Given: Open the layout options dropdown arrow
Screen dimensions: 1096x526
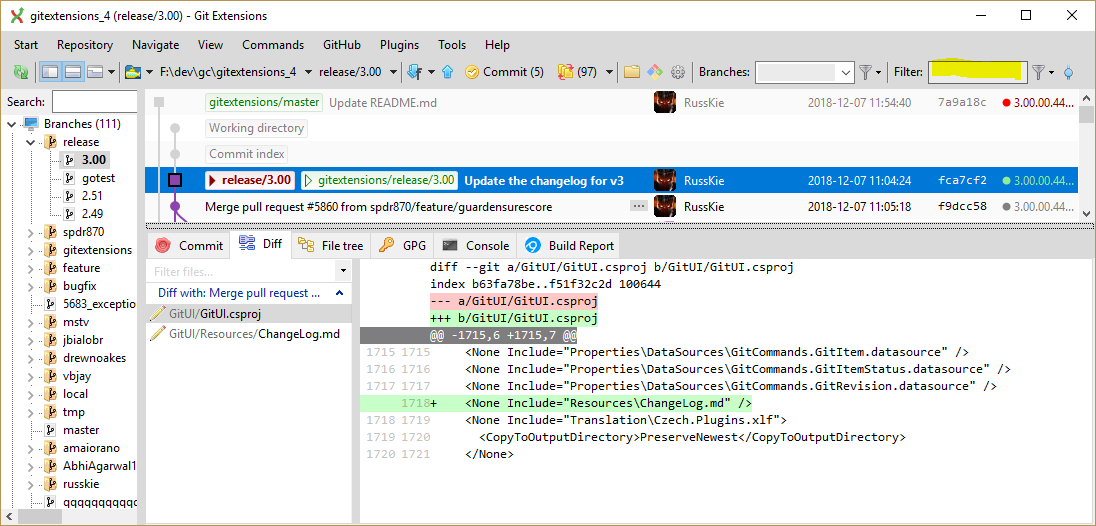Looking at the screenshot, I should pyautogui.click(x=111, y=71).
